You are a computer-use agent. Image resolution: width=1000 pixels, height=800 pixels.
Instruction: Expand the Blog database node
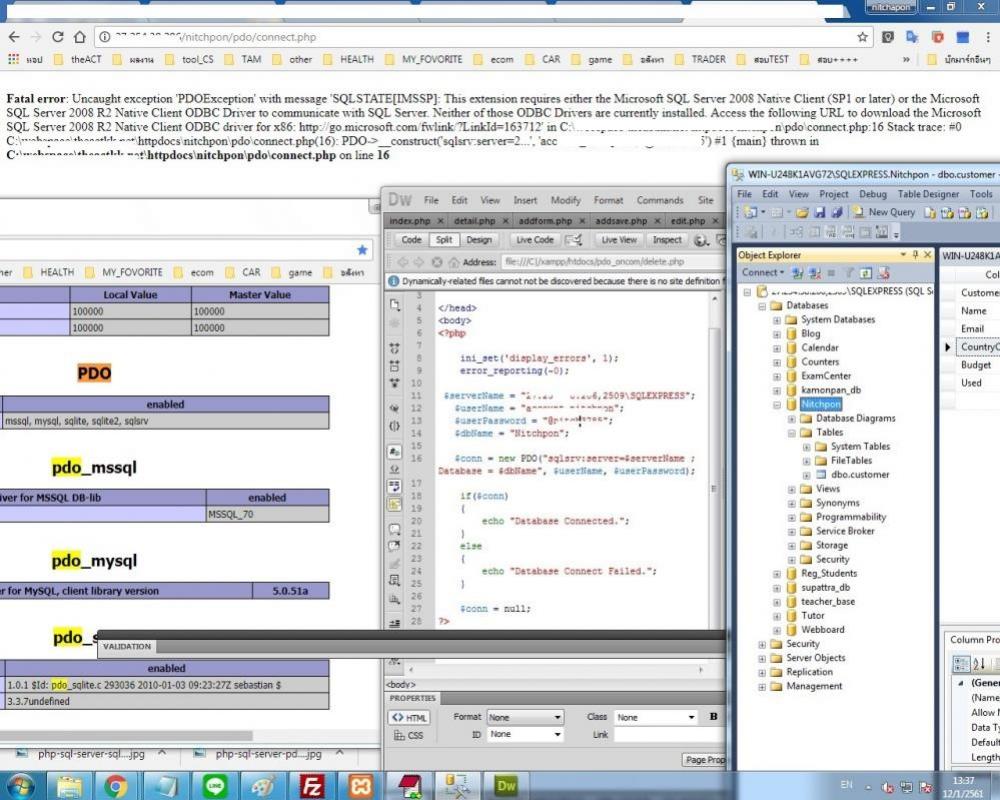777,334
